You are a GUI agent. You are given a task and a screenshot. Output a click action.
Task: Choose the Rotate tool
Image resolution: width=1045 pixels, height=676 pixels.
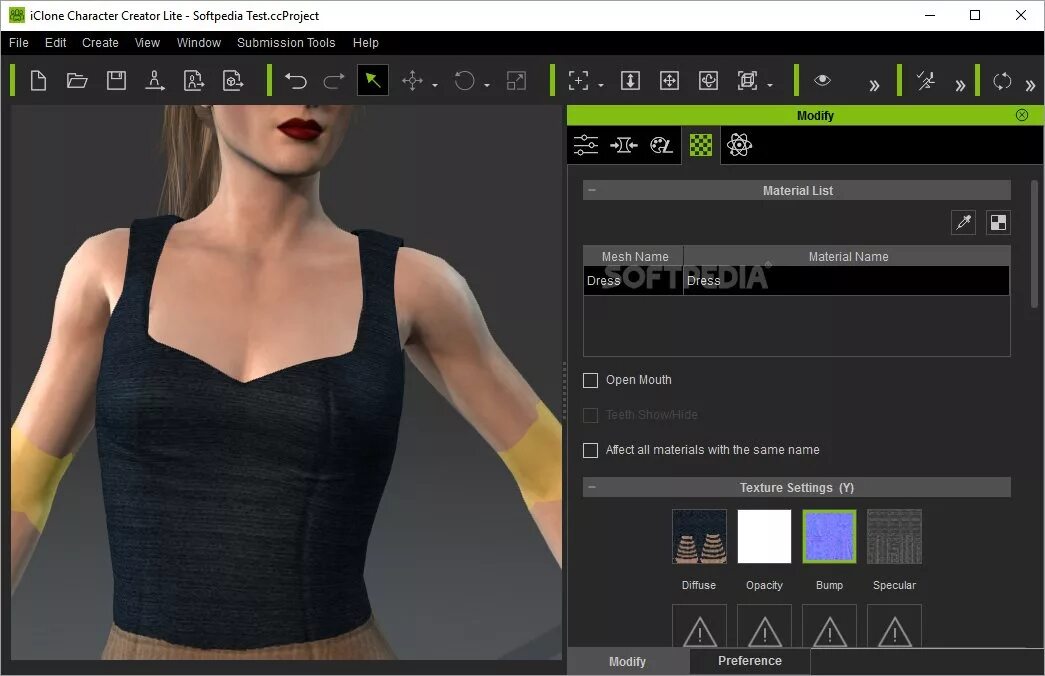click(x=465, y=81)
